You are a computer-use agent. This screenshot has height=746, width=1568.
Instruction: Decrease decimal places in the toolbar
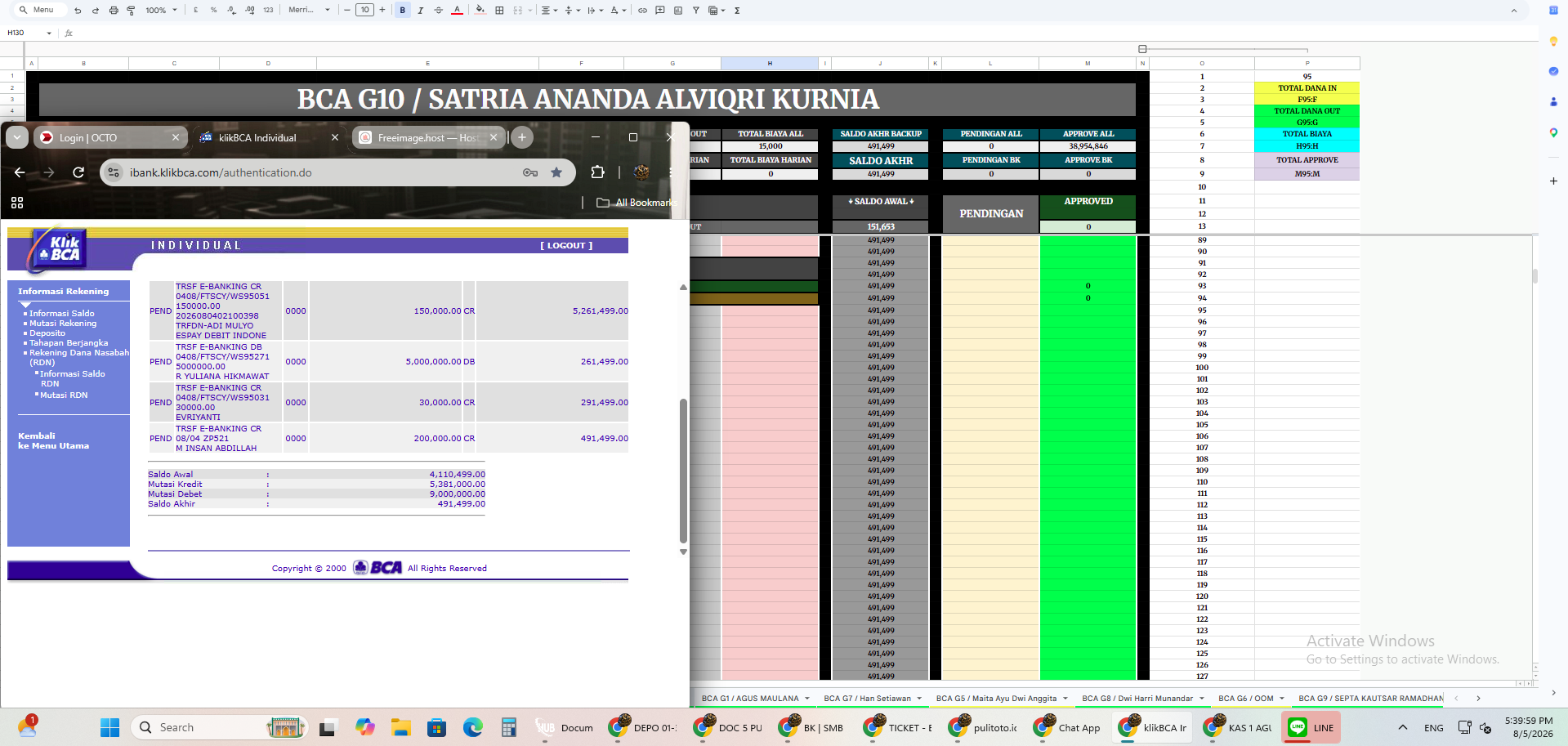(x=231, y=11)
